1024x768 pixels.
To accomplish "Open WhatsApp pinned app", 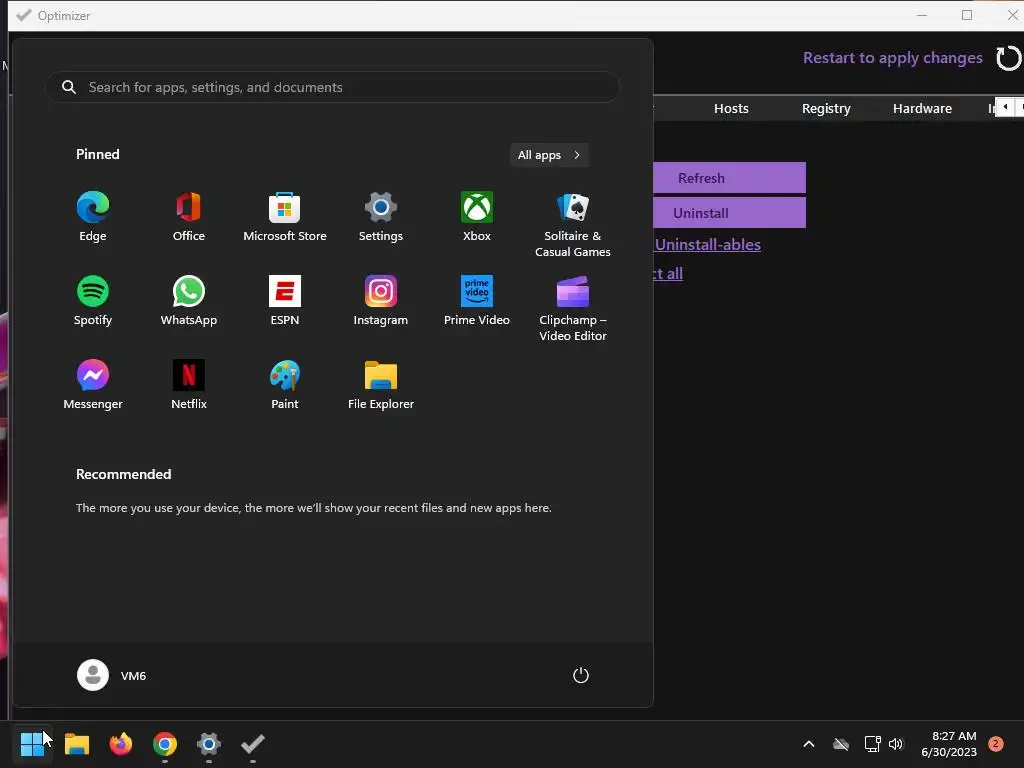I will coord(189,300).
